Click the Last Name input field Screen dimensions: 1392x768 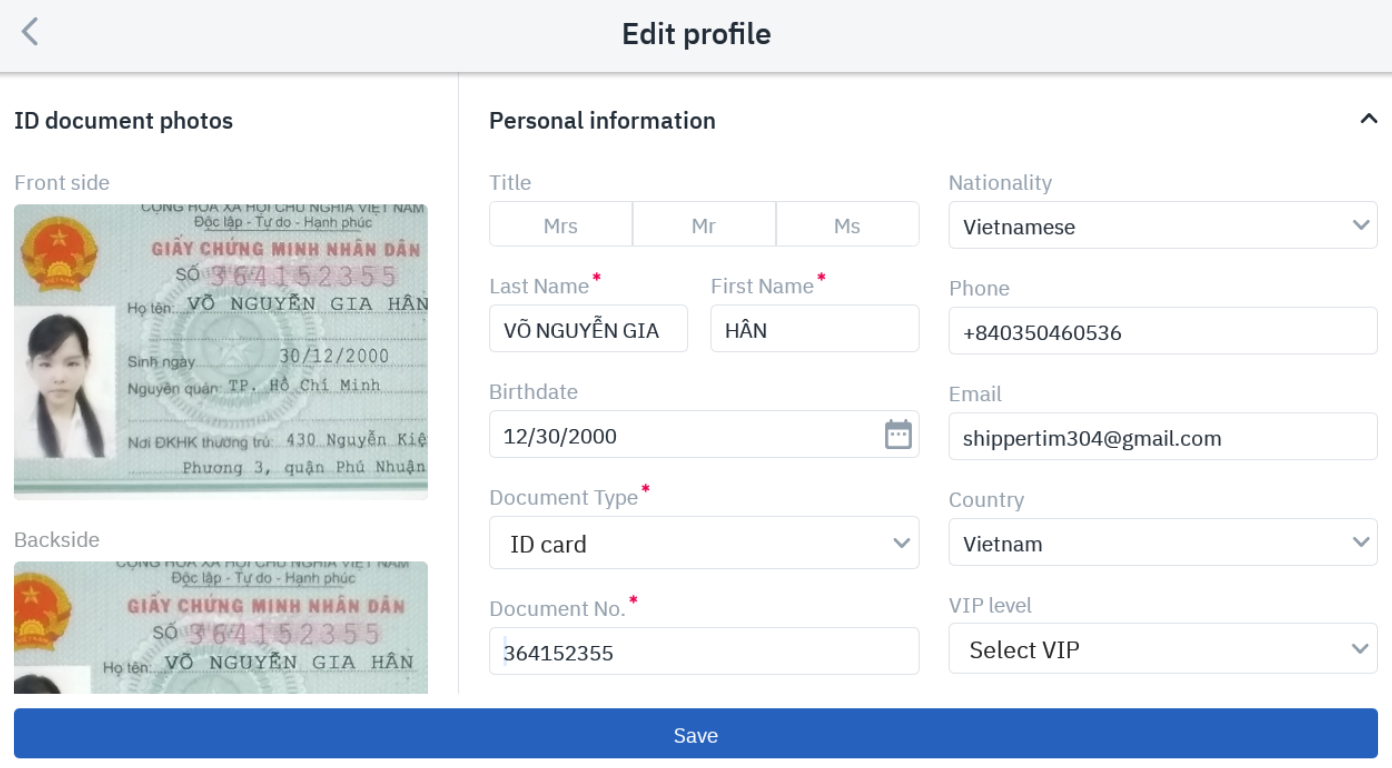coord(588,329)
